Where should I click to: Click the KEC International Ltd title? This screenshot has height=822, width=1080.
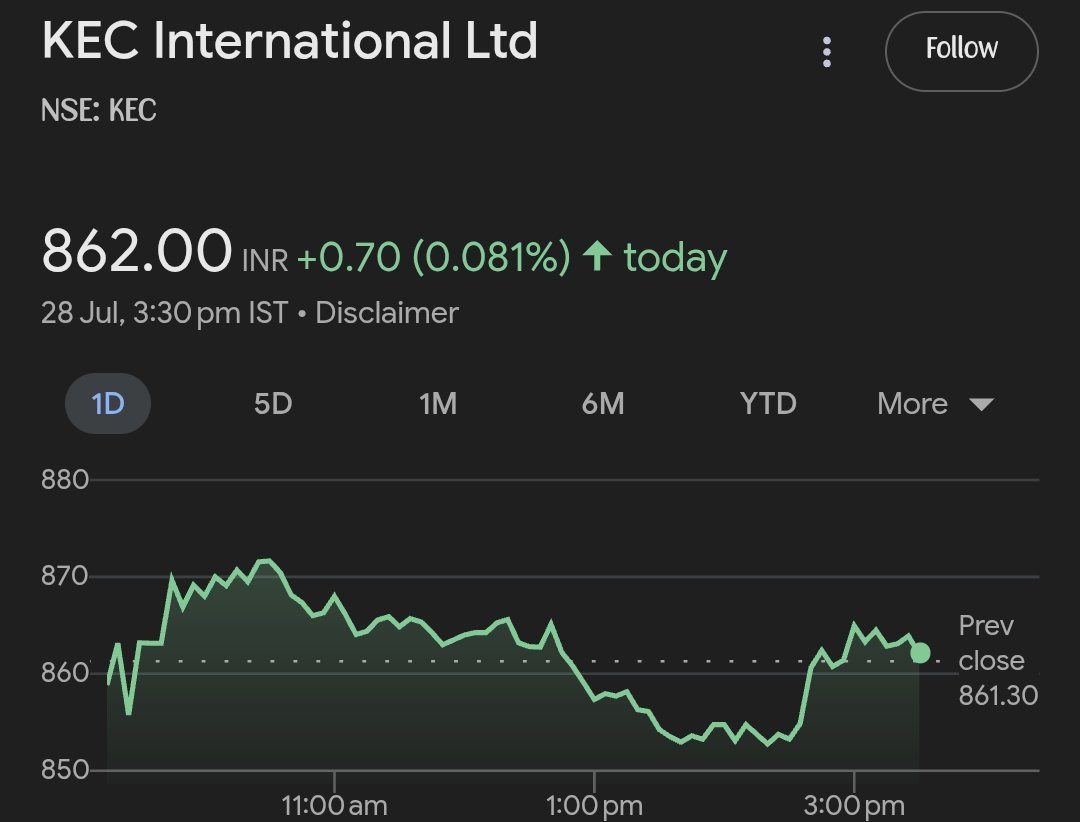[x=289, y=41]
